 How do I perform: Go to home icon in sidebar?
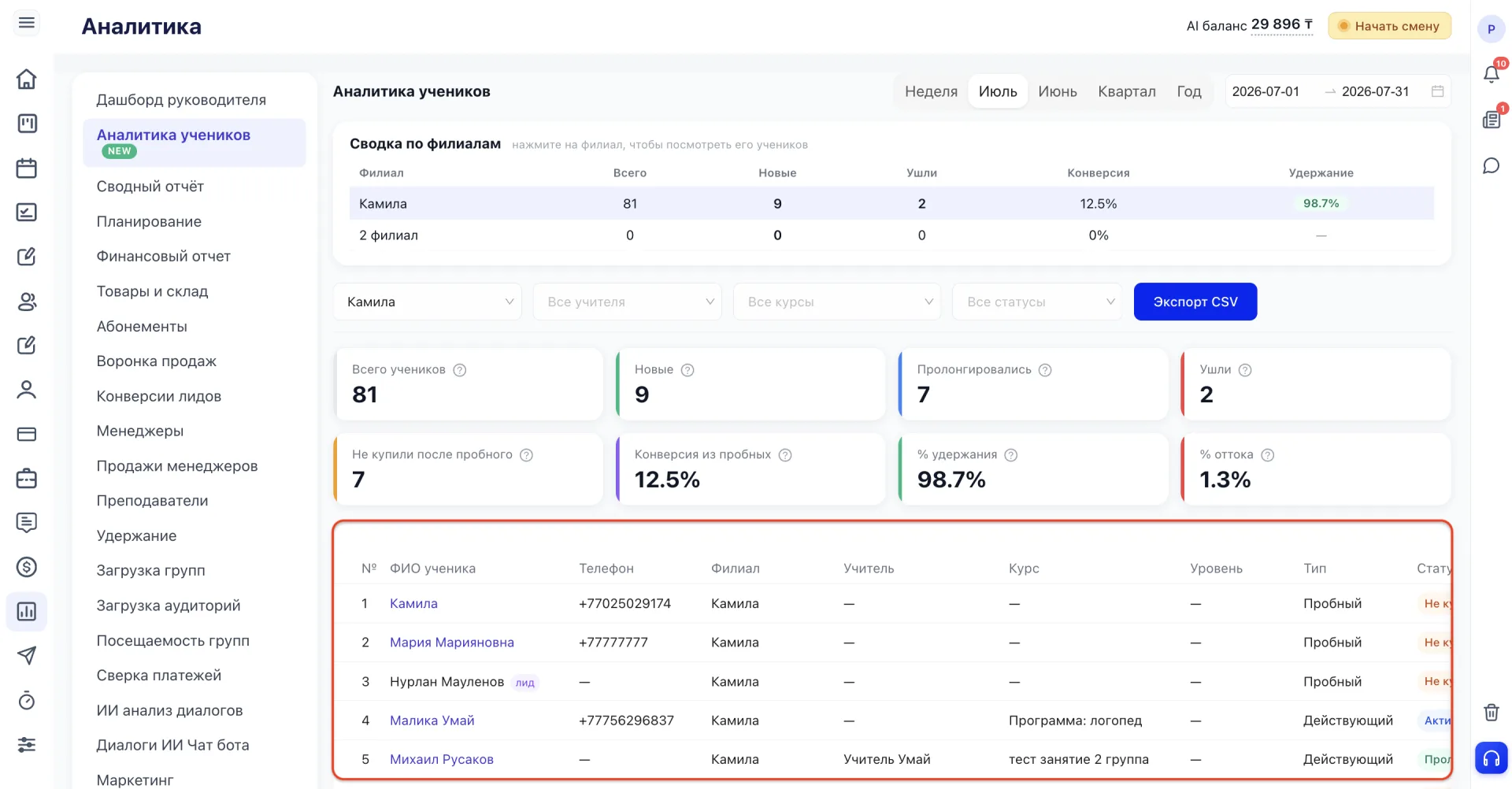(x=27, y=79)
